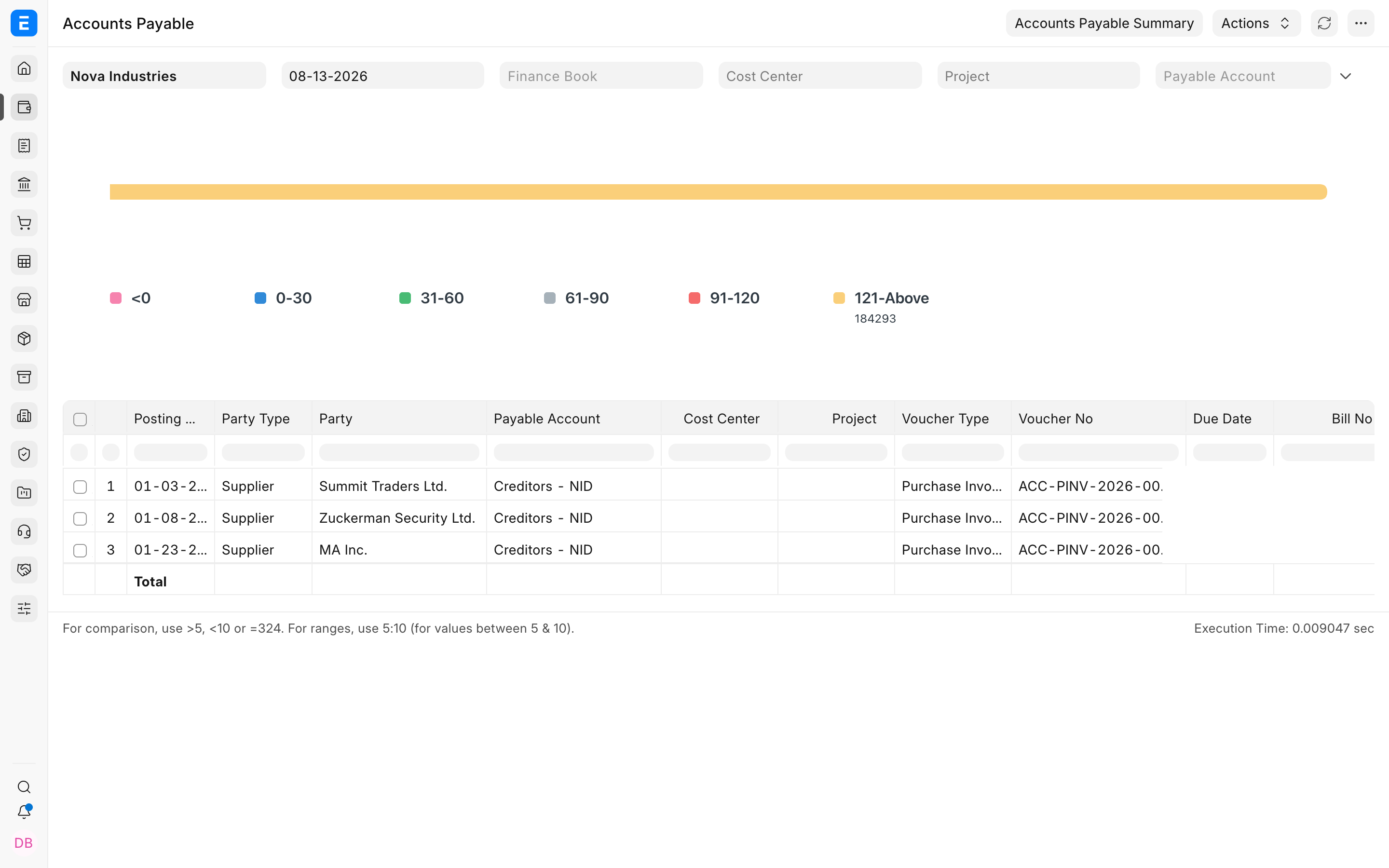Image resolution: width=1389 pixels, height=868 pixels.
Task: Toggle the 31-60 green legend swatch
Action: click(405, 298)
